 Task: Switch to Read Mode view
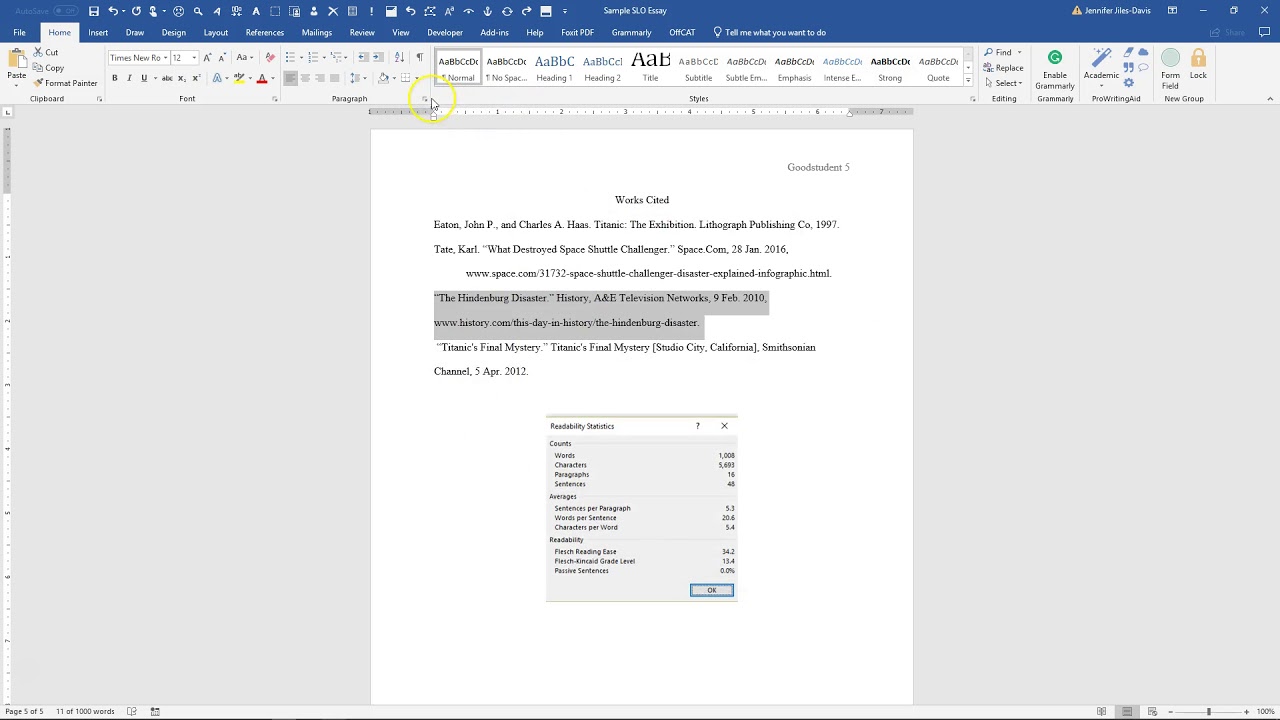tap(1102, 711)
